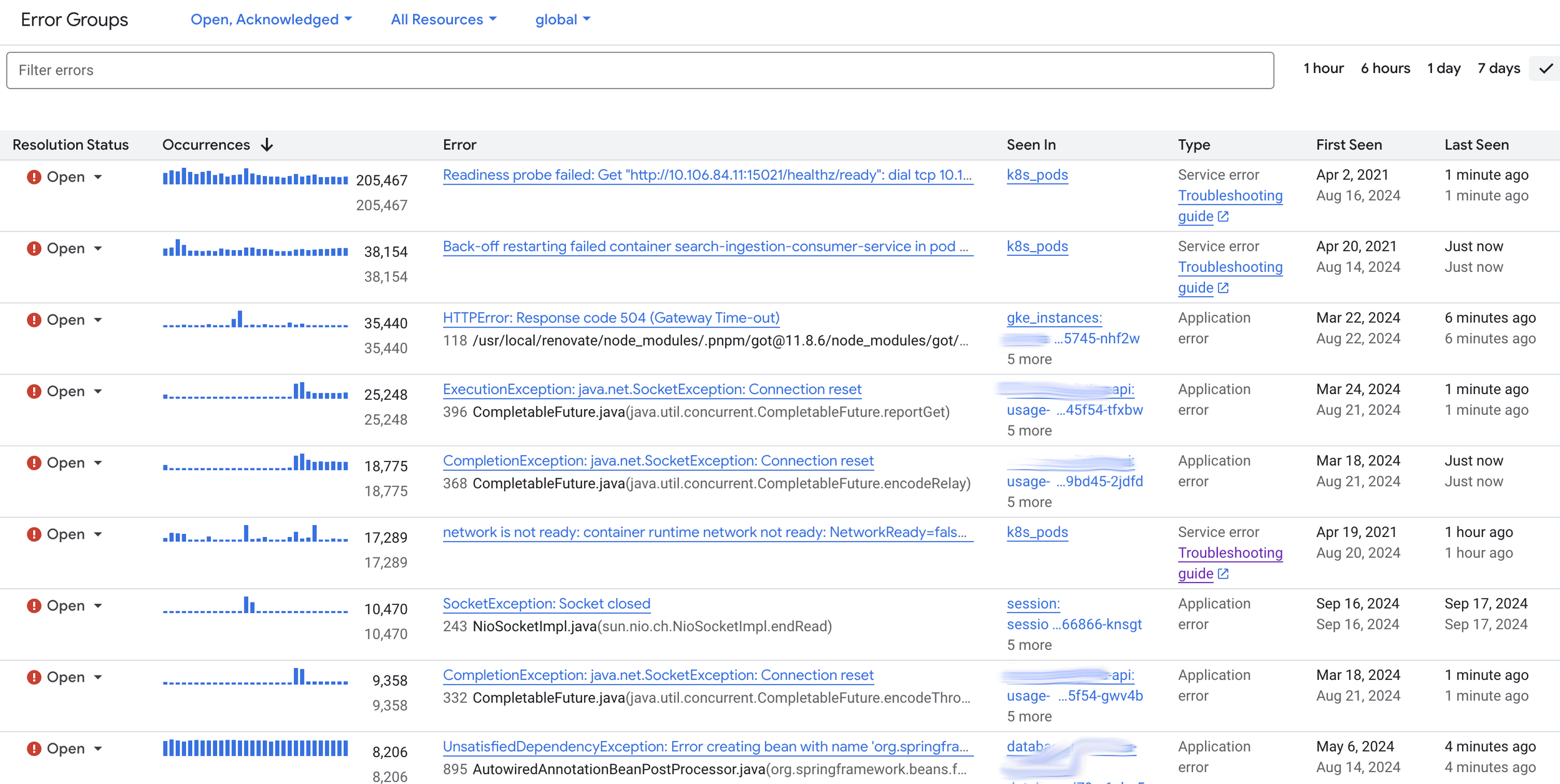1560x784 pixels.
Task: Open the HTTPError Response code 504 error link
Action: coord(610,318)
